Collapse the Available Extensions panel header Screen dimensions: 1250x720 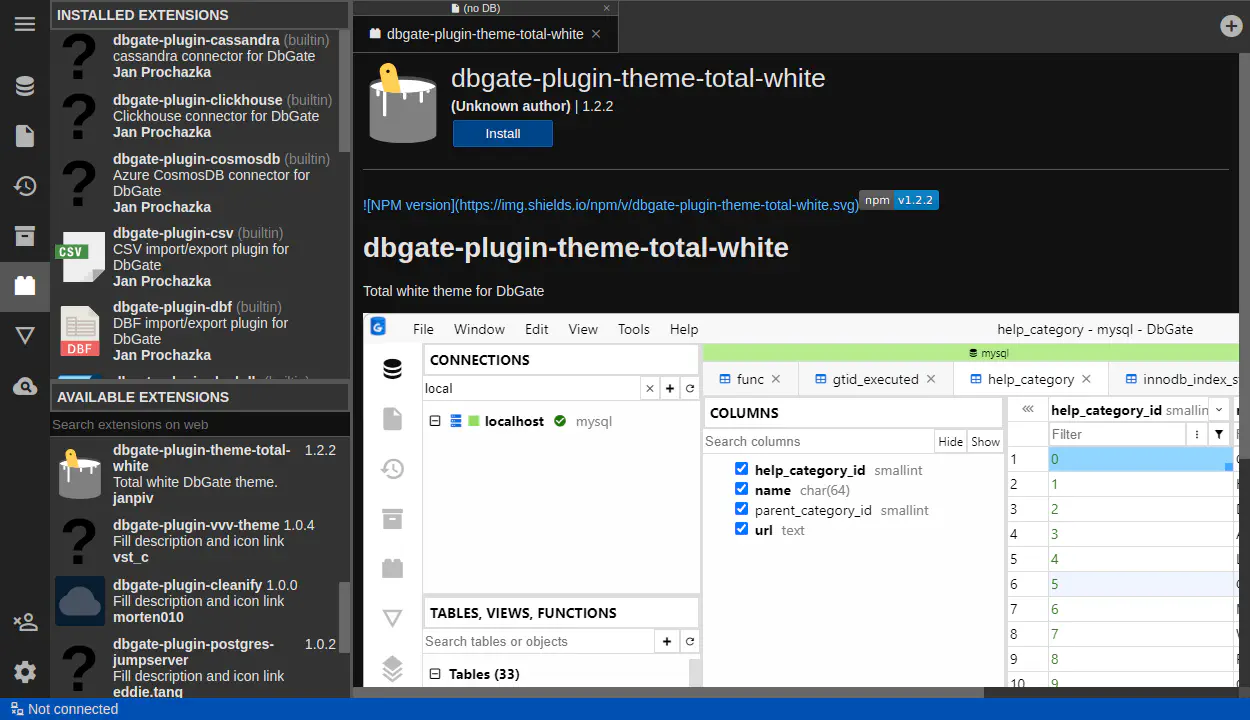[x=200, y=397]
